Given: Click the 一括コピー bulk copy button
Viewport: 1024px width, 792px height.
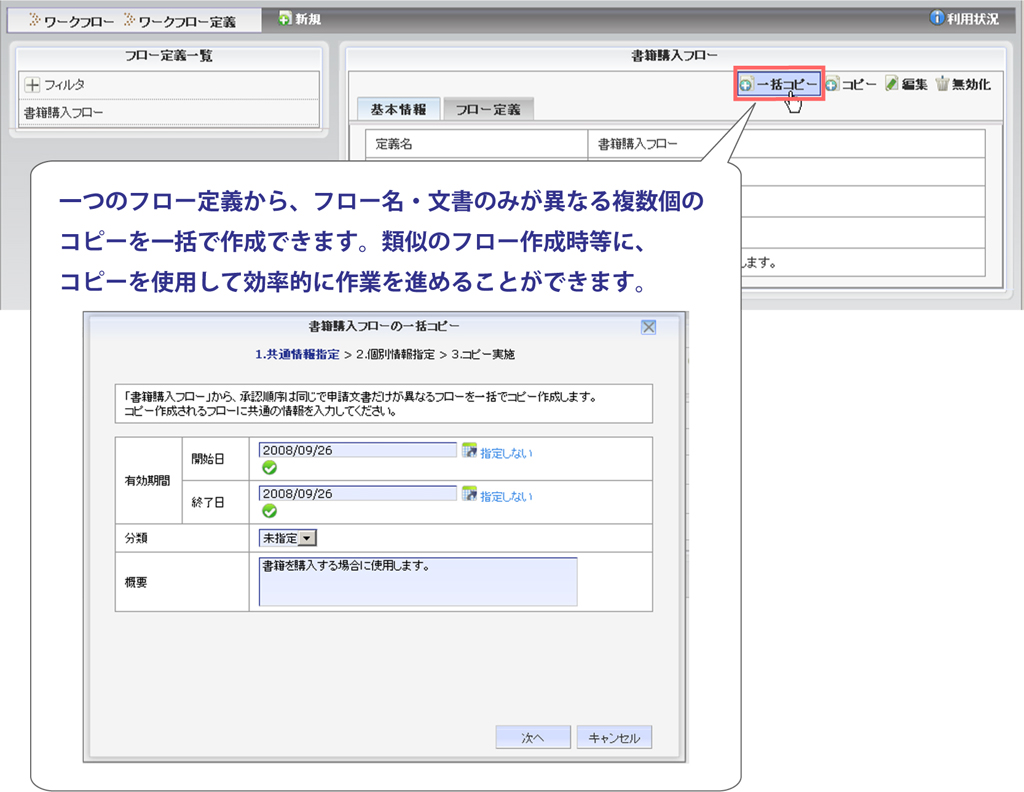Looking at the screenshot, I should click(x=778, y=84).
